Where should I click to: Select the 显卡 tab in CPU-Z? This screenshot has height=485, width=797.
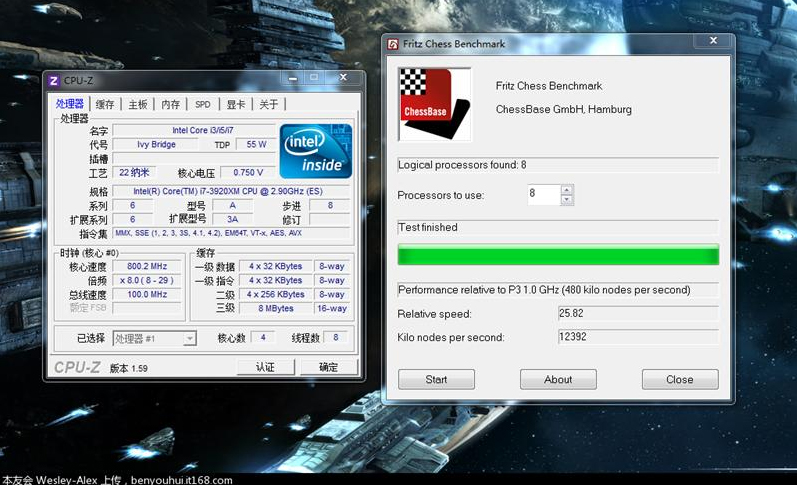(236, 104)
